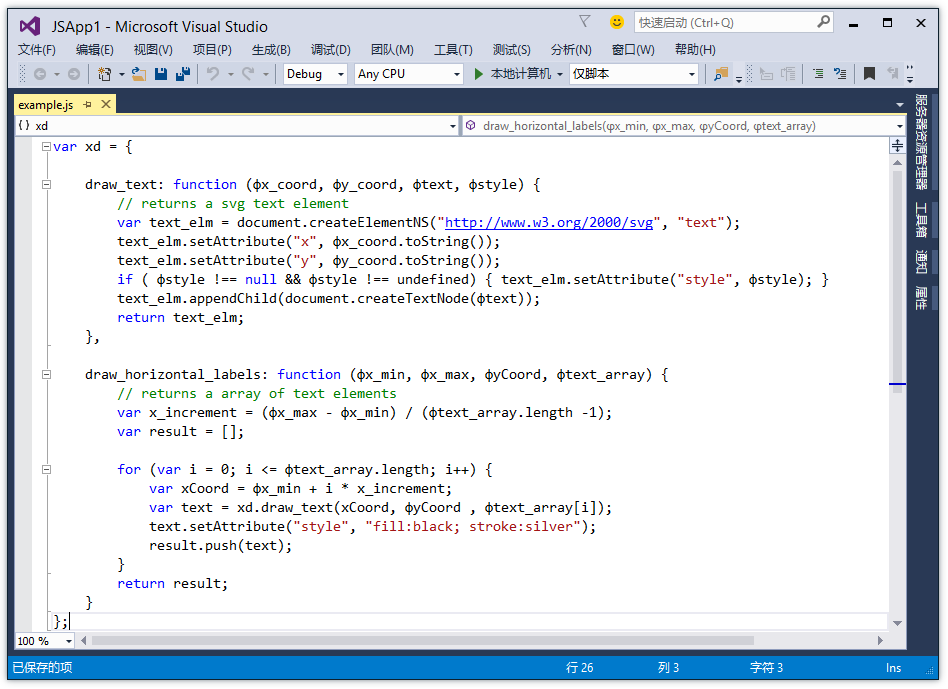Open the 仅脚本 debugger type dropdown
The image size is (948, 689).
(634, 74)
